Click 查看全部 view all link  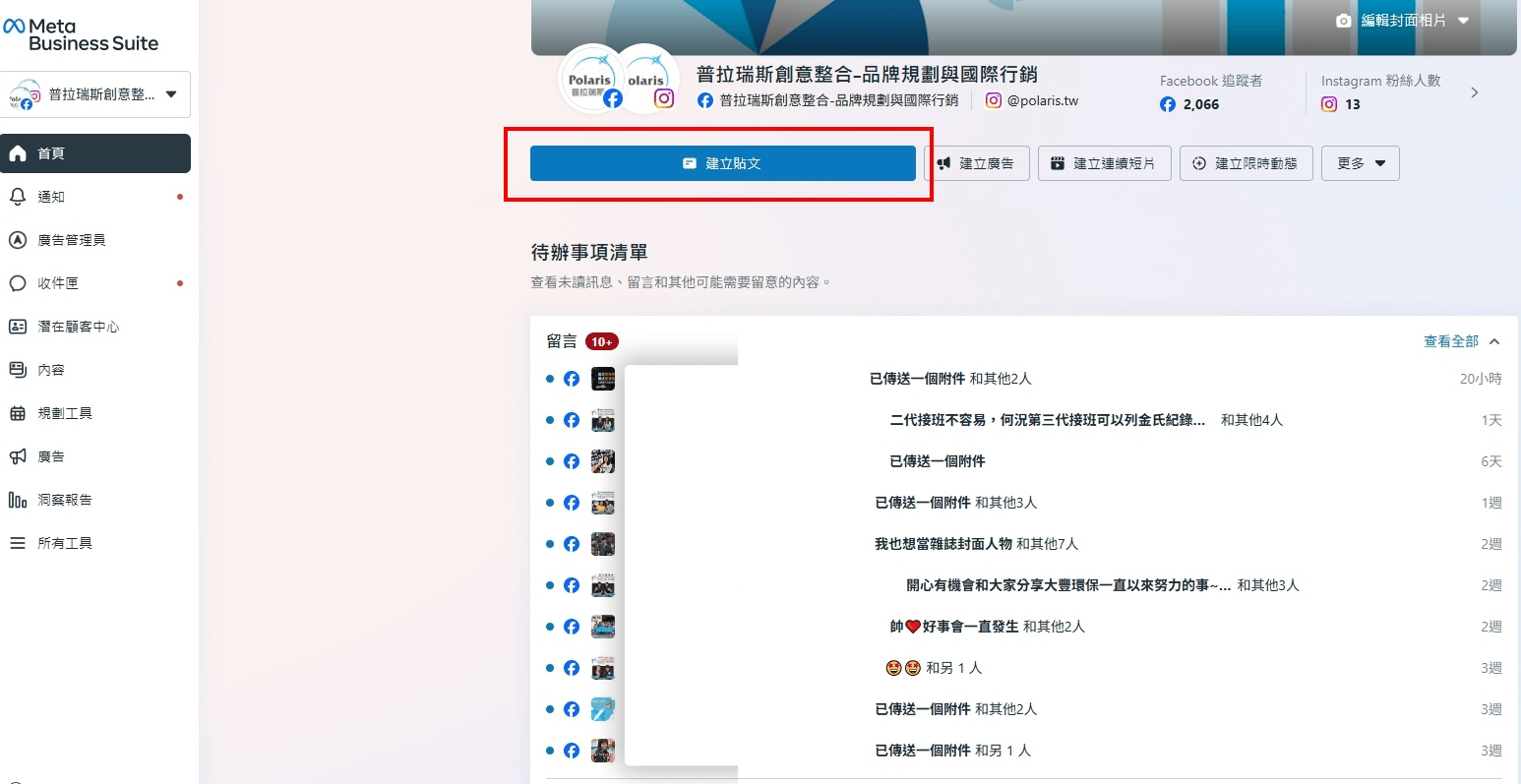point(1451,341)
